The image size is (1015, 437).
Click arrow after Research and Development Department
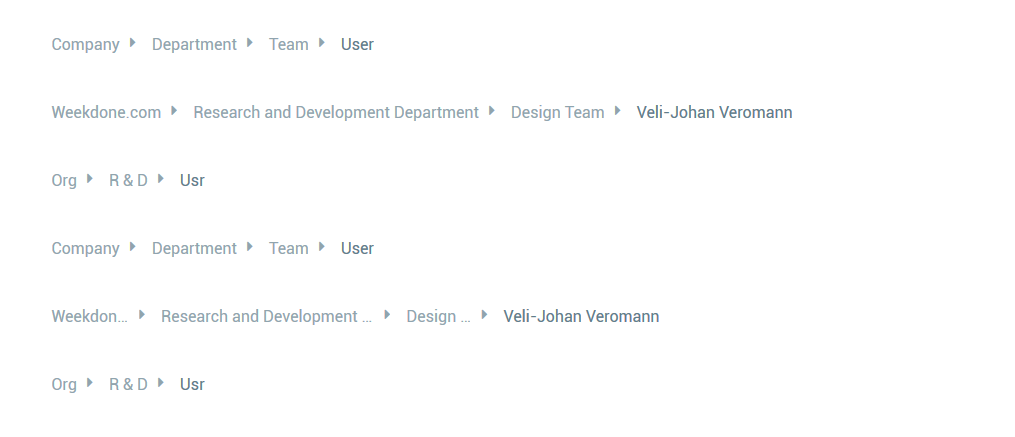pos(491,111)
